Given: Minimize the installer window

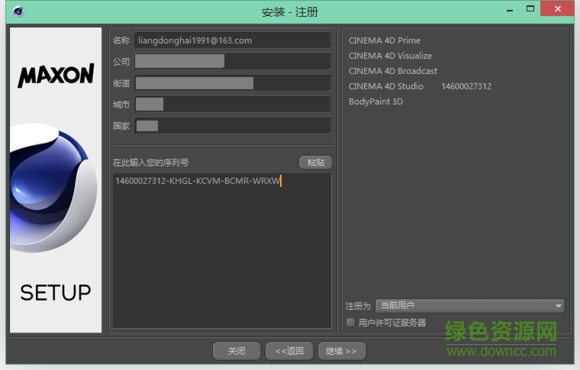Looking at the screenshot, I should coord(510,10).
